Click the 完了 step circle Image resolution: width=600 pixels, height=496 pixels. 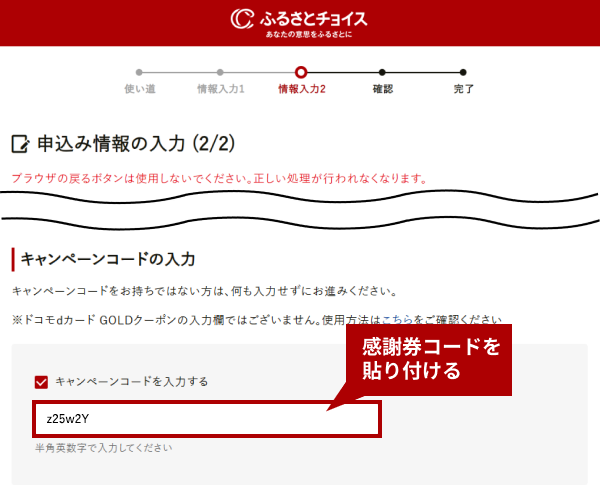463,72
